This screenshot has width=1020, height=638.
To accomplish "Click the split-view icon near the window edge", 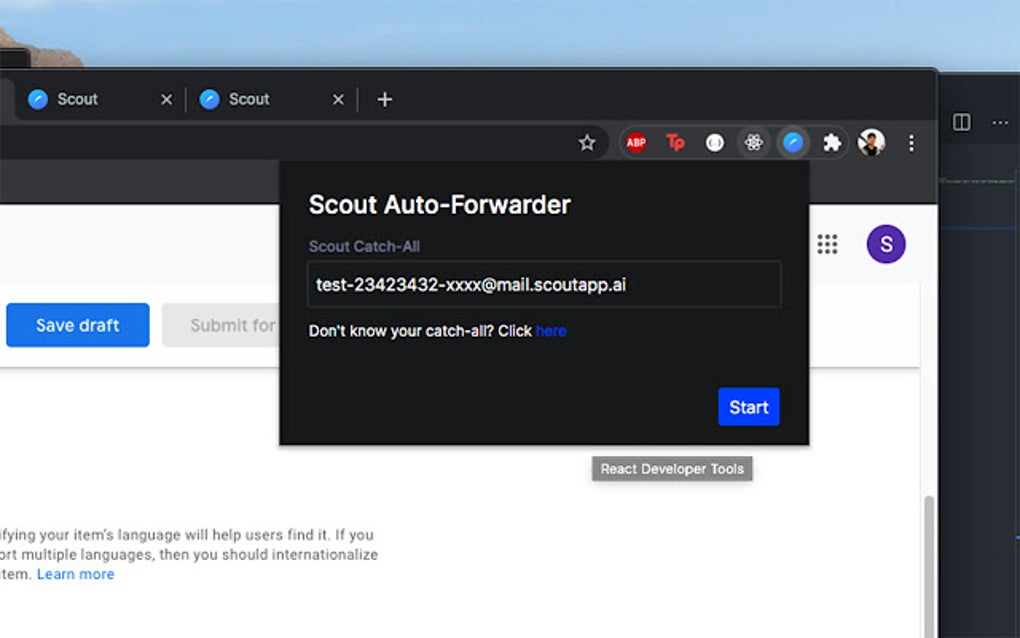I will coord(961,122).
